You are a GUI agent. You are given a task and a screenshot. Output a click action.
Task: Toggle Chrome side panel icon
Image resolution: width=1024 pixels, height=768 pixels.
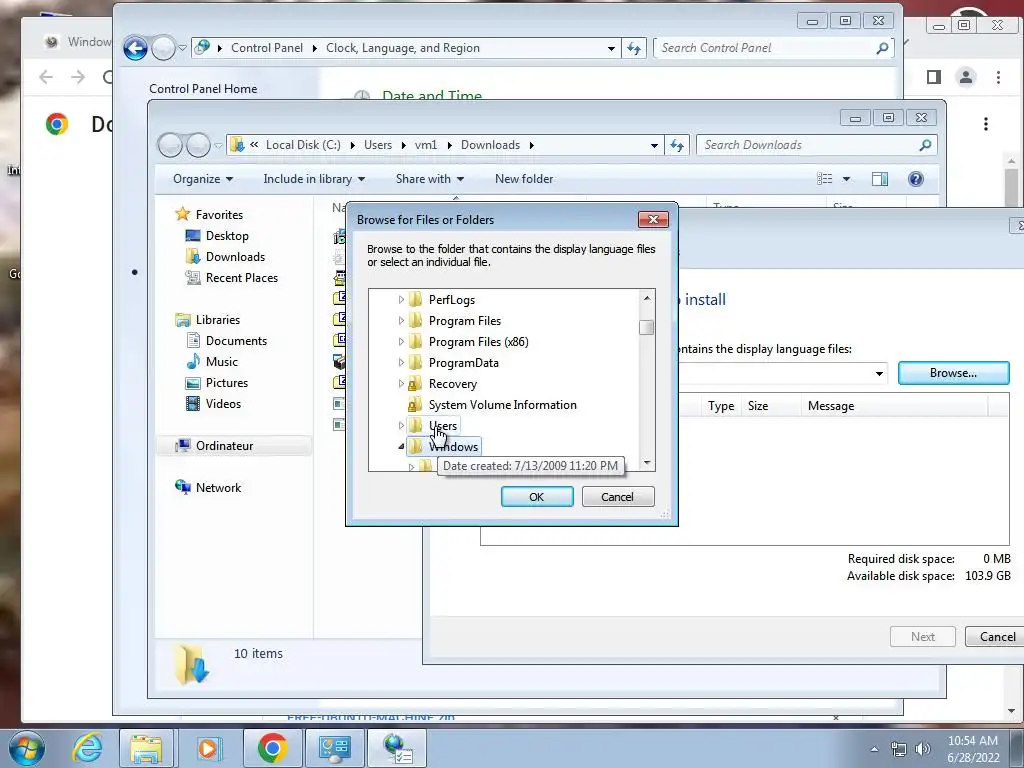click(933, 77)
